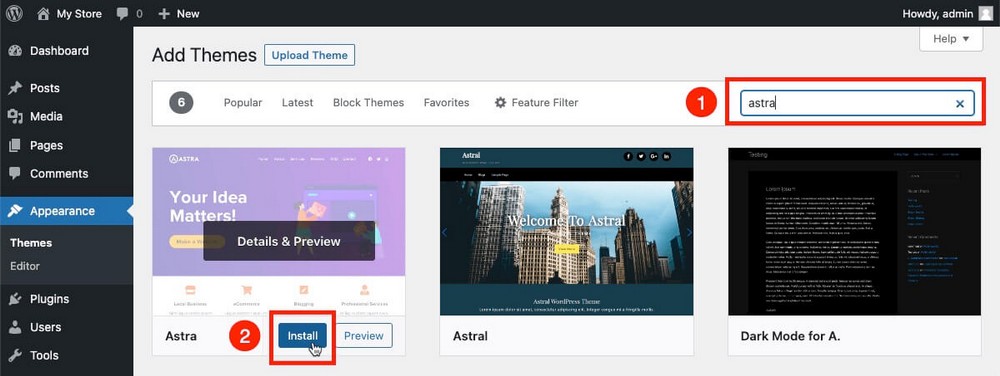Click the Dark Mode for A. title
The width and height of the screenshot is (1000, 376).
click(x=790, y=336)
